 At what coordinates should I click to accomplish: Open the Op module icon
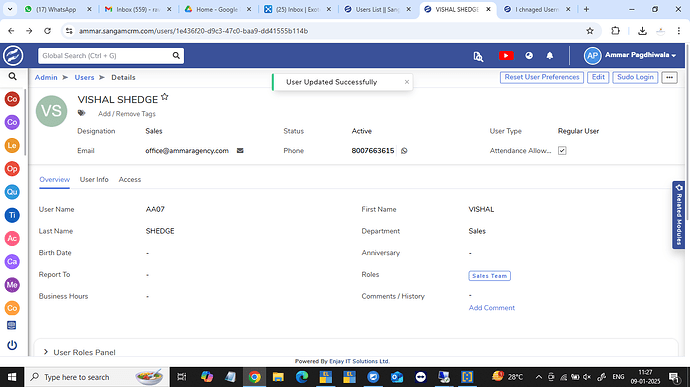pos(12,169)
